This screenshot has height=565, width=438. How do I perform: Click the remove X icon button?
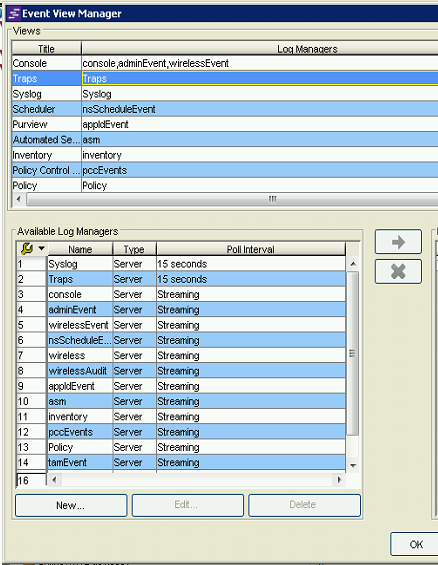(398, 271)
